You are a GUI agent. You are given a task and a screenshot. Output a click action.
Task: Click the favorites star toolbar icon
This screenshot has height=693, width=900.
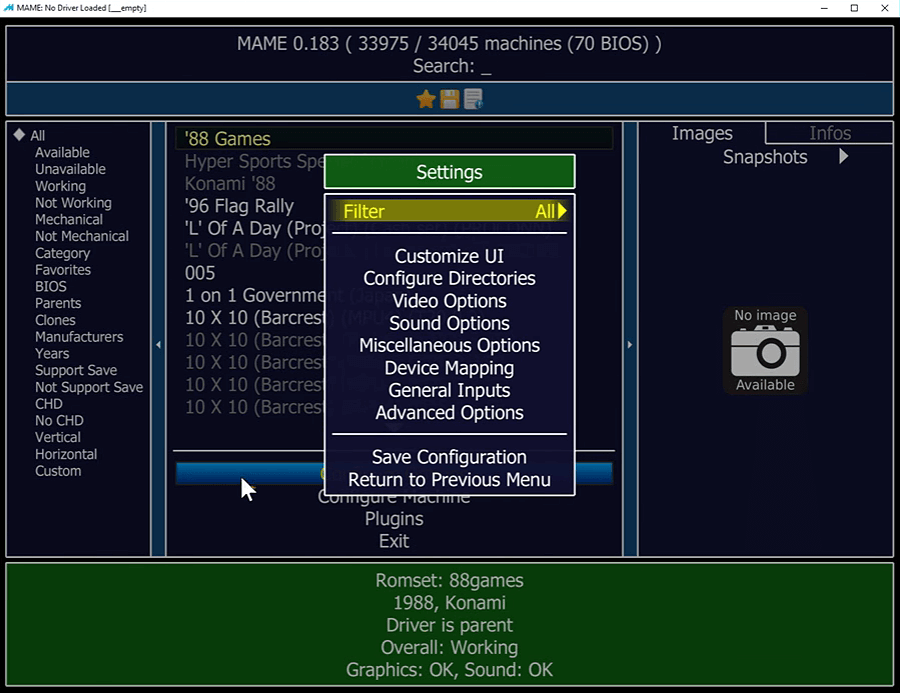click(426, 99)
